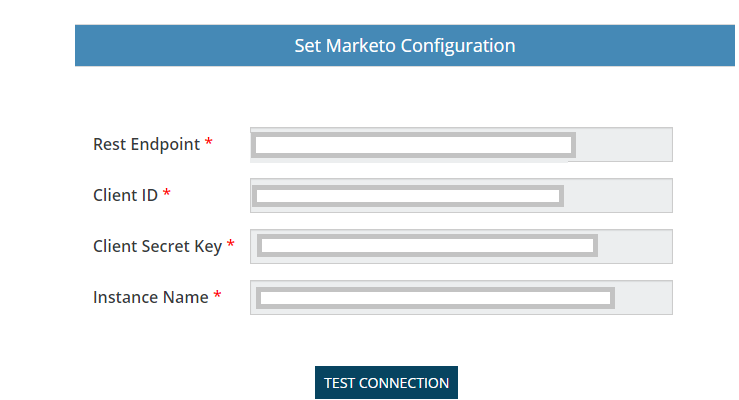This screenshot has height=400, width=739.
Task: Click the Client ID label text
Action: pos(125,195)
